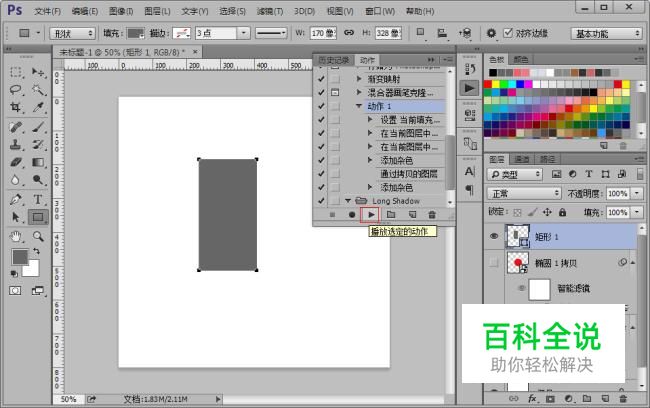Toggle lock all on layer
This screenshot has height=408, width=650.
tap(562, 212)
